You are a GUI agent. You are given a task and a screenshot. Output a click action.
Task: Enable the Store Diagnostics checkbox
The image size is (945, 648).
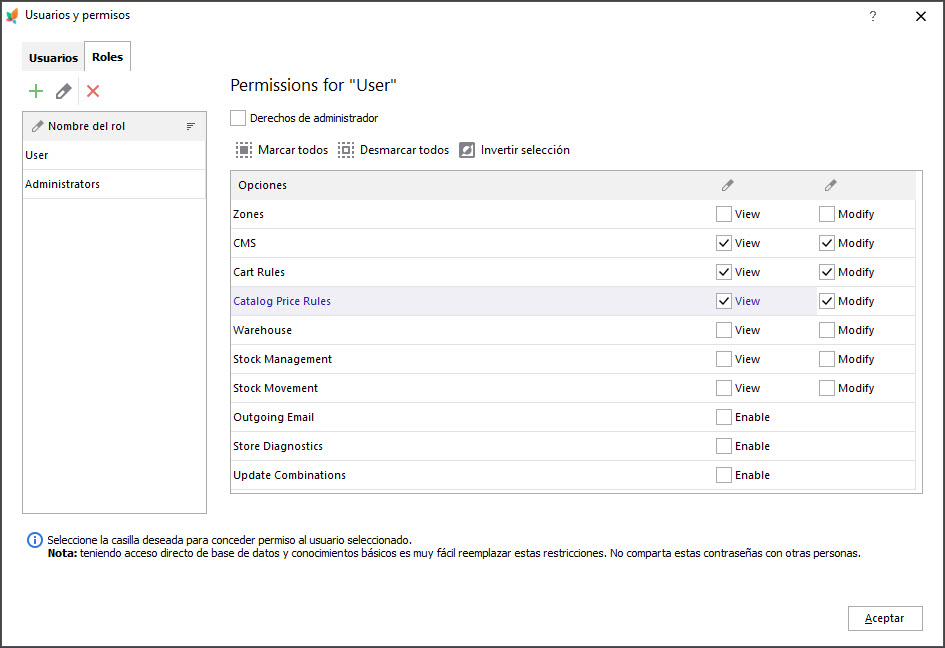[724, 446]
